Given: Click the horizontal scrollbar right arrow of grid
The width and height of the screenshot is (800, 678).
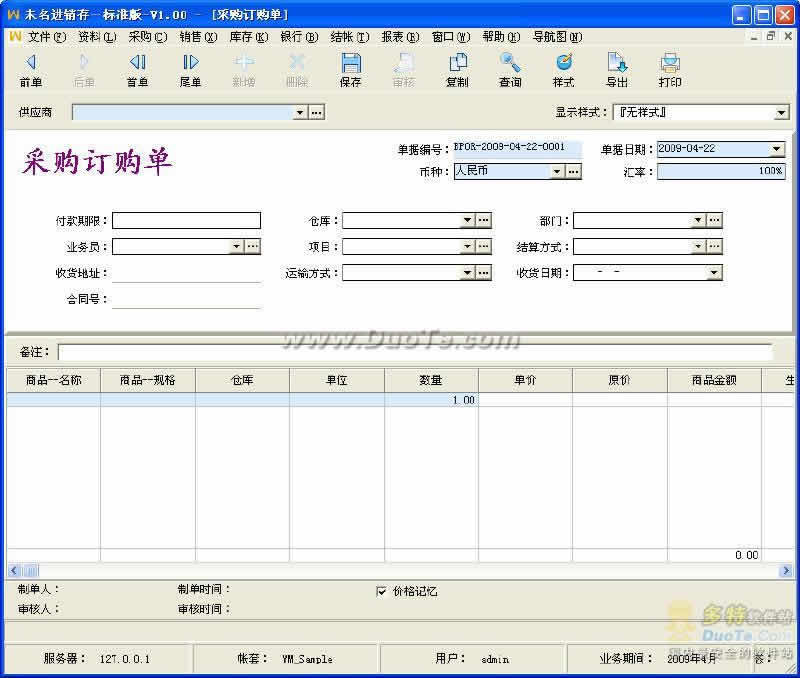Looking at the screenshot, I should 786,570.
